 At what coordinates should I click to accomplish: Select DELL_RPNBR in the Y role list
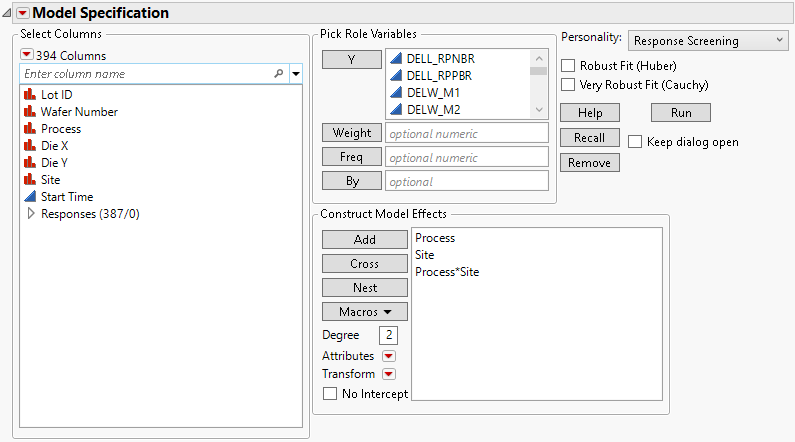click(x=440, y=59)
